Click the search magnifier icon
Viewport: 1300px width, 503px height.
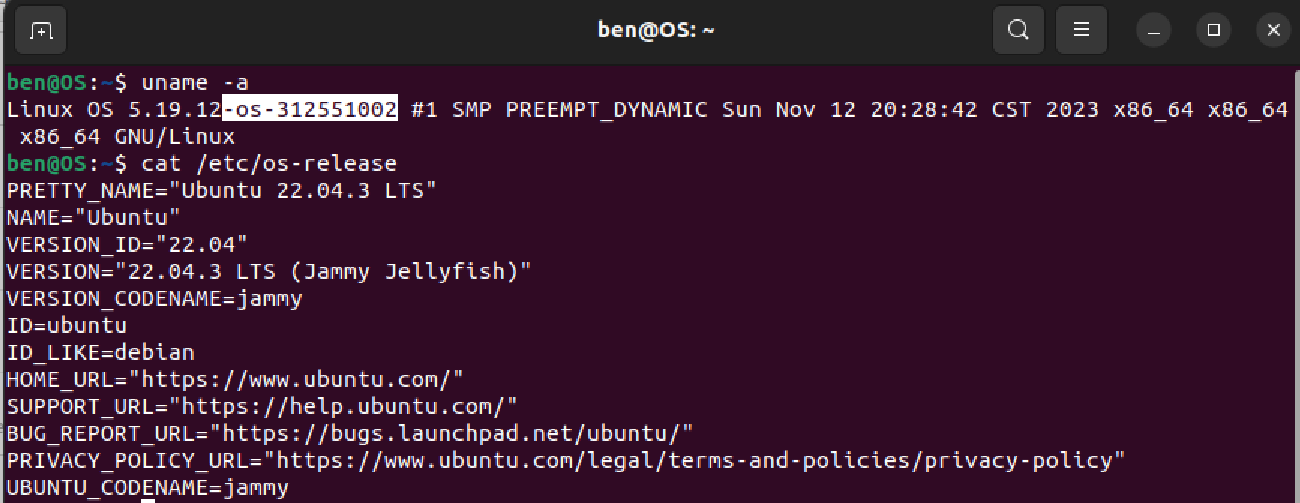click(1018, 30)
